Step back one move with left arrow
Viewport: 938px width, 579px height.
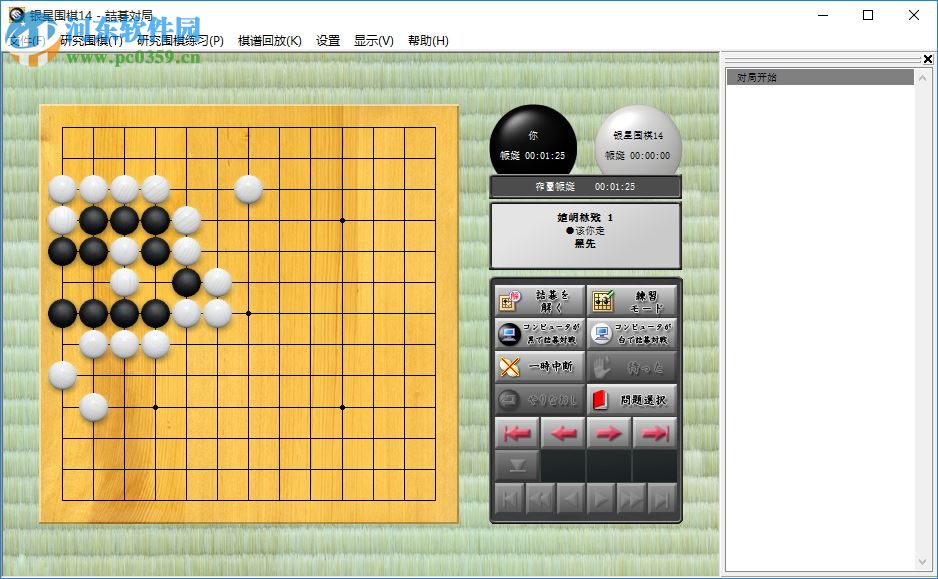coord(563,432)
